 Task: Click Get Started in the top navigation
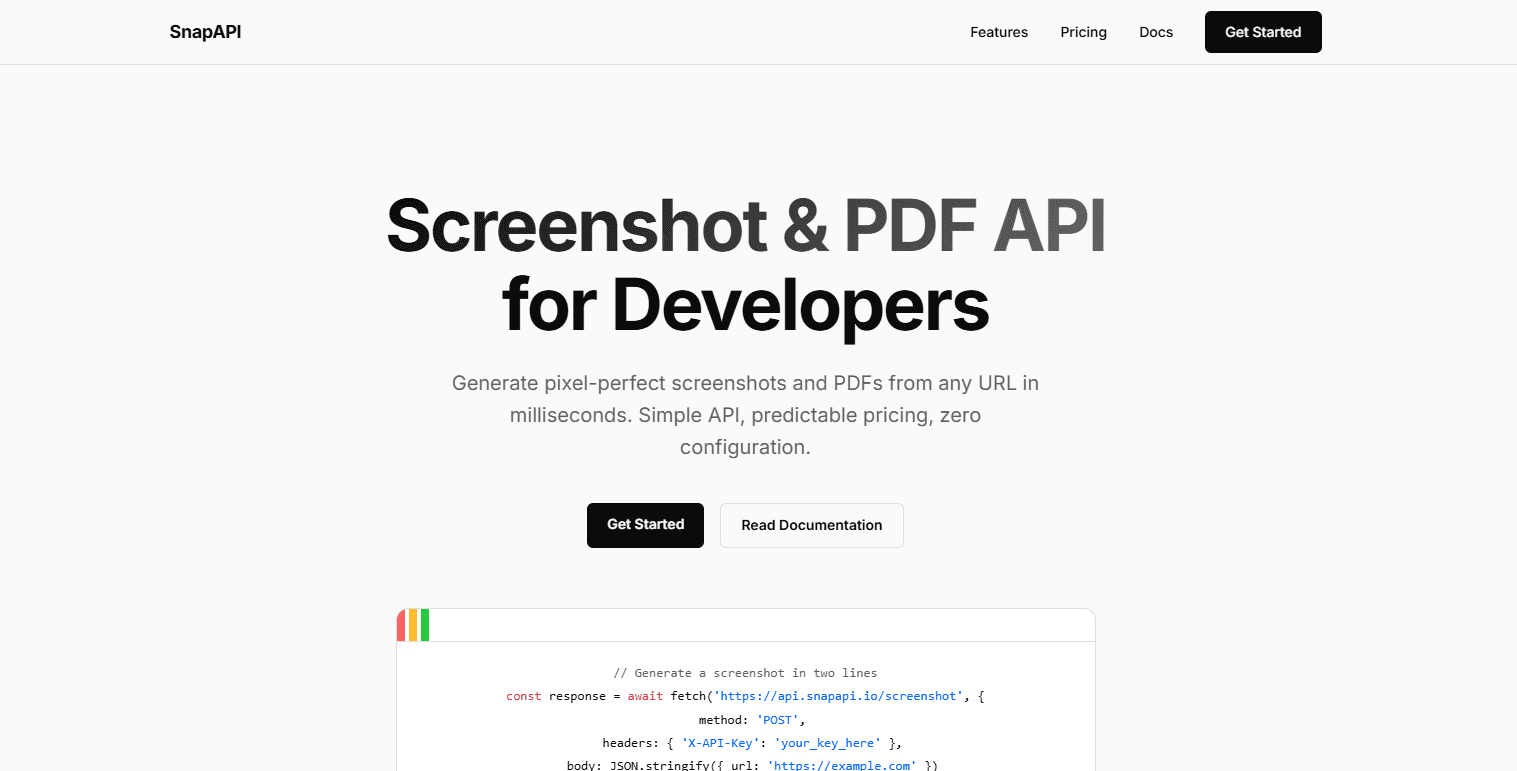point(1262,31)
